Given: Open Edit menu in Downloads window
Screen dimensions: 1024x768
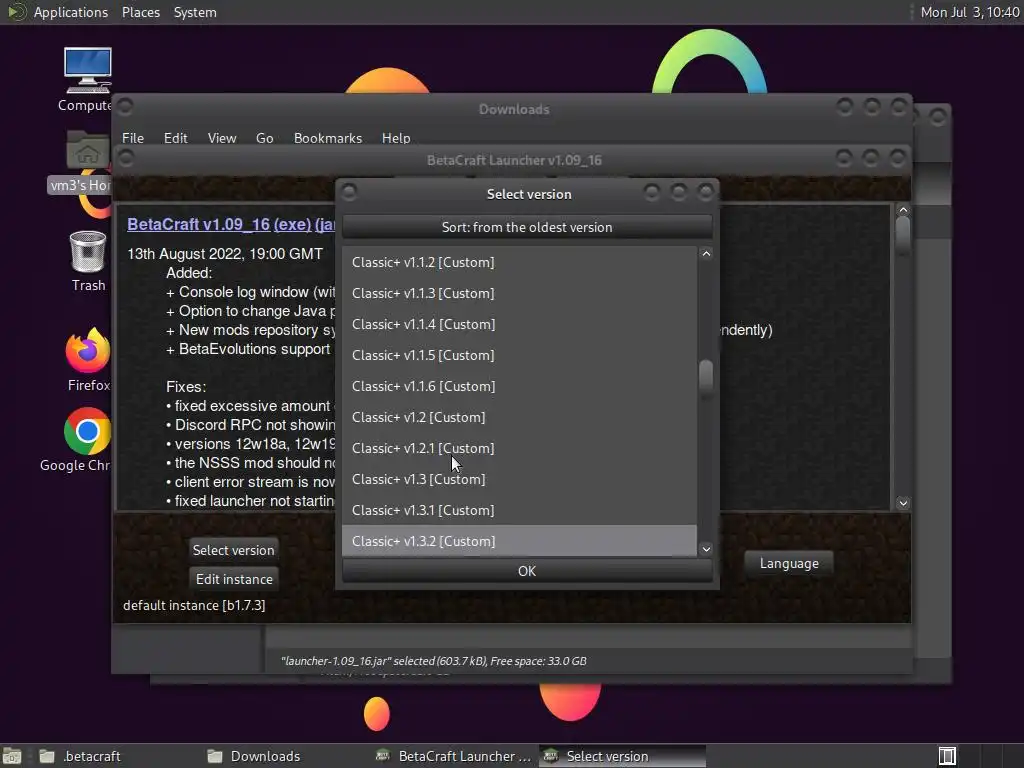Looking at the screenshot, I should pyautogui.click(x=175, y=138).
